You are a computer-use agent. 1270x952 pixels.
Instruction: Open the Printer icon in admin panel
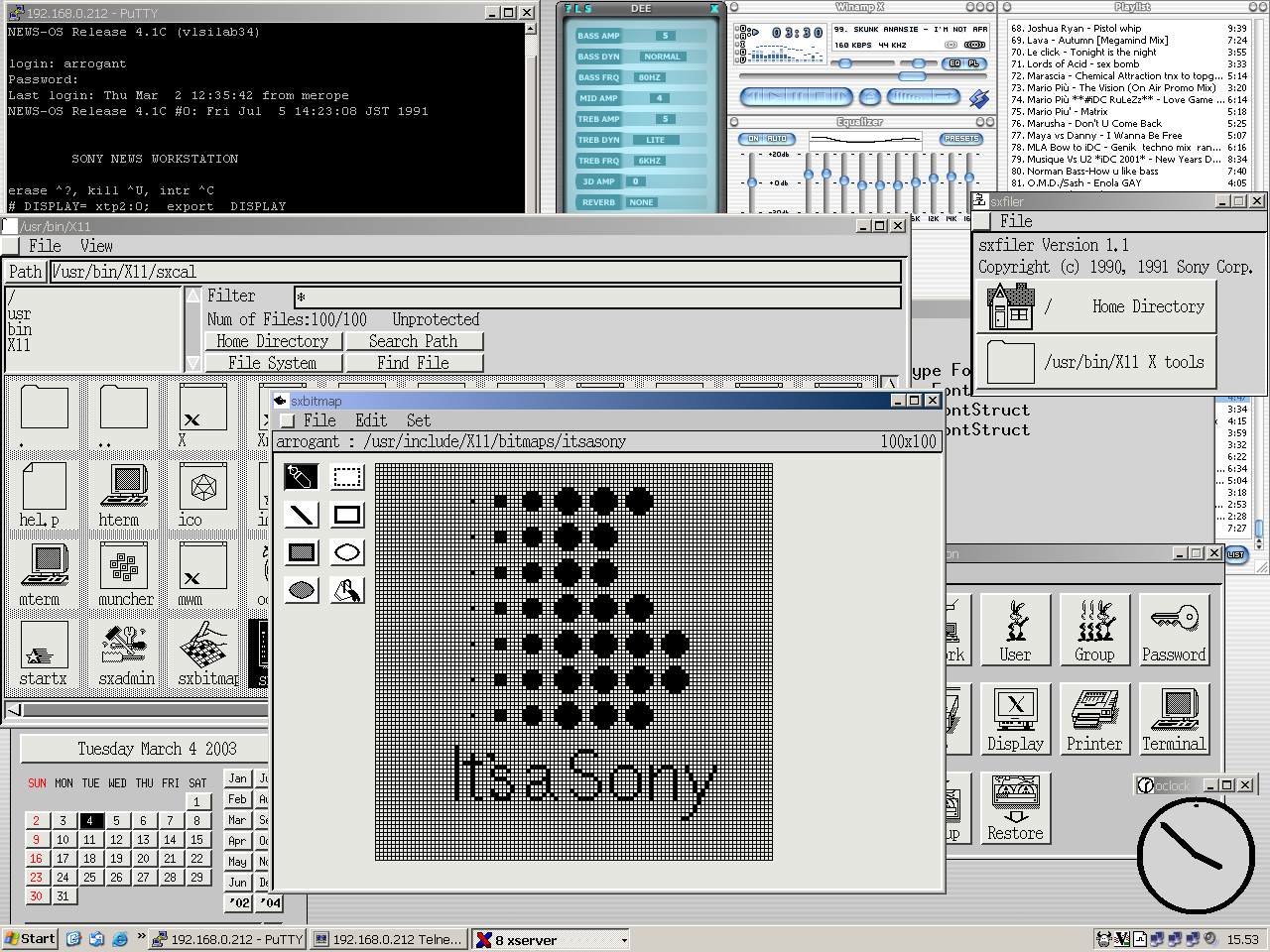click(1094, 718)
